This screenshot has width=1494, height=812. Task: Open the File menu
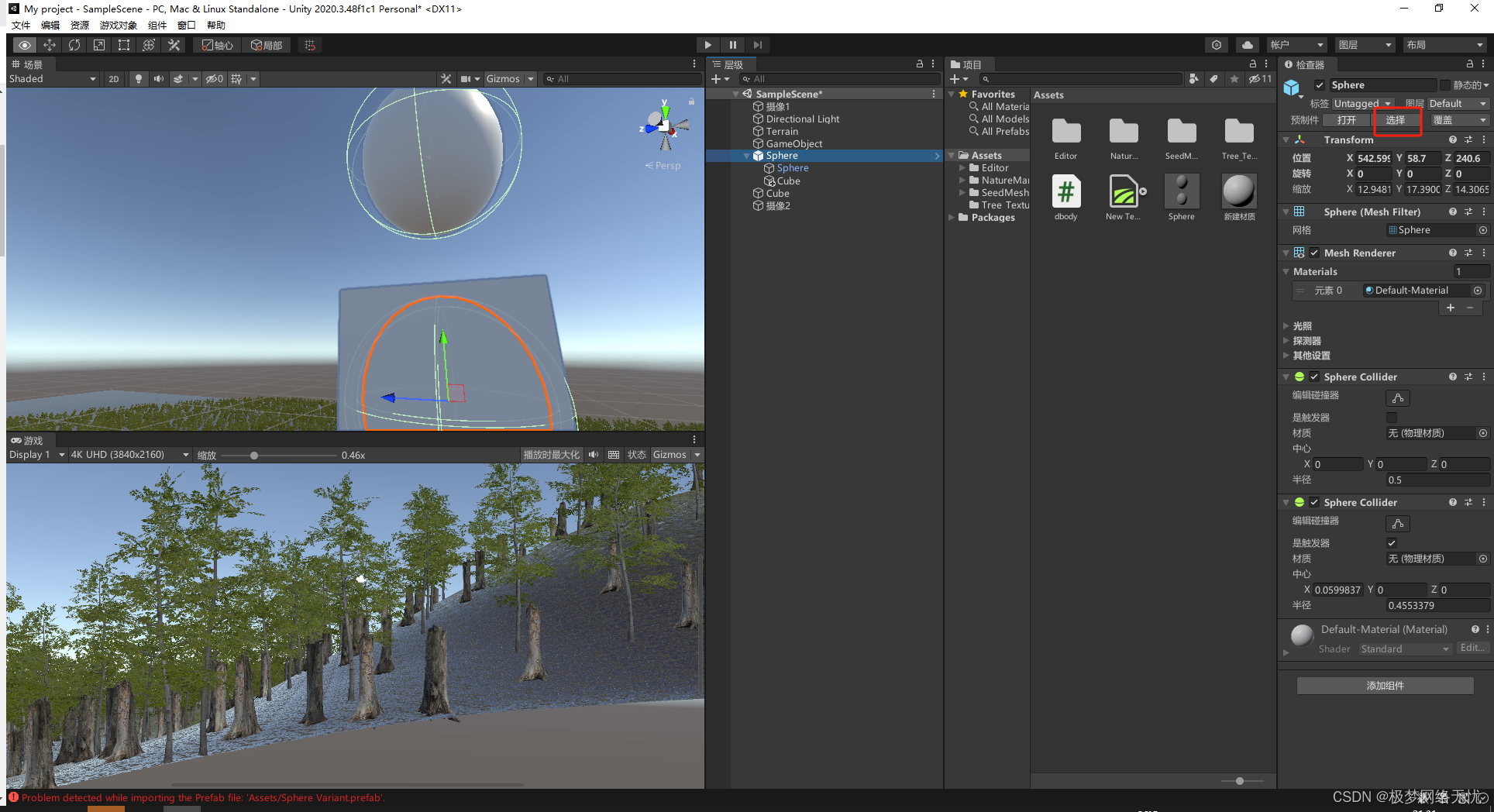point(21,26)
